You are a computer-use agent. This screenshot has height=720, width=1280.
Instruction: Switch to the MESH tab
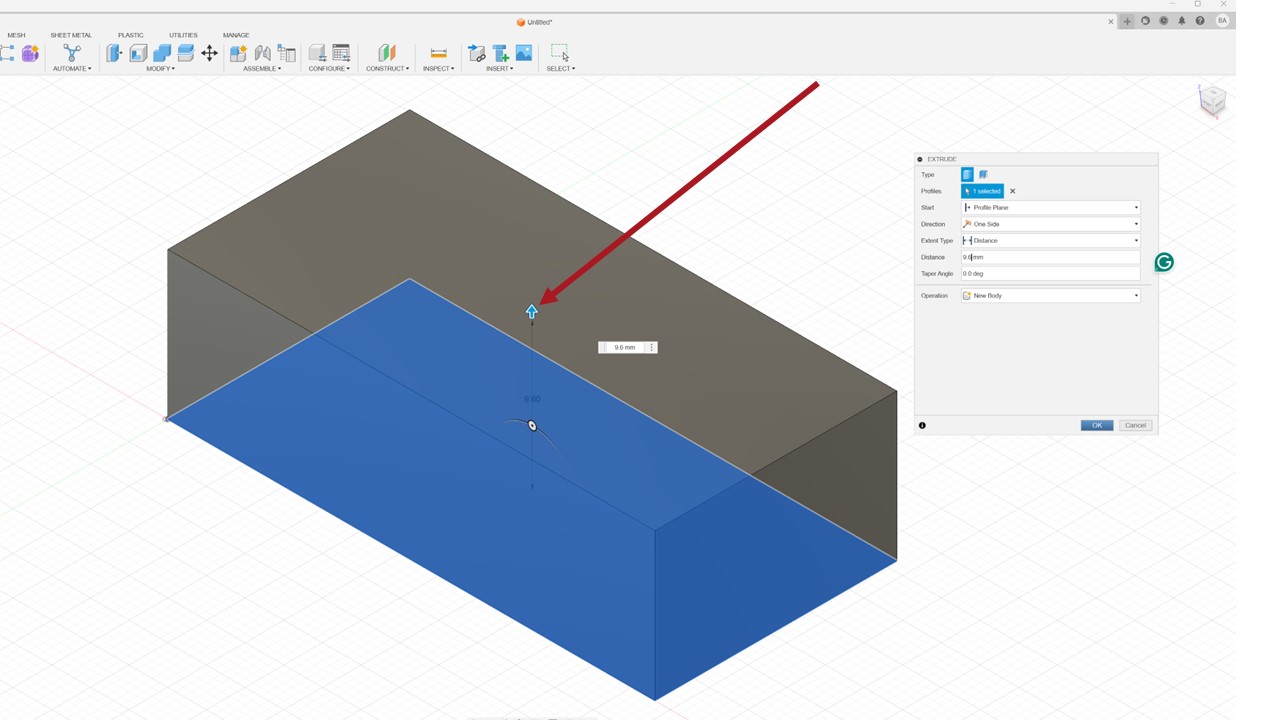(16, 35)
